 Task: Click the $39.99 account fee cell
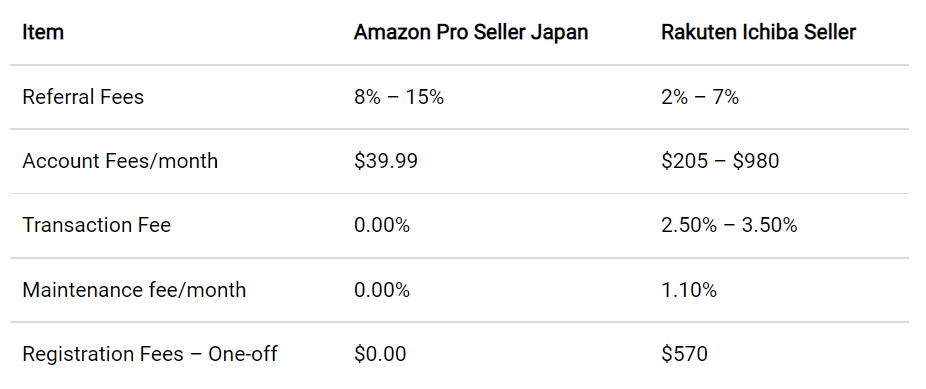(386, 161)
